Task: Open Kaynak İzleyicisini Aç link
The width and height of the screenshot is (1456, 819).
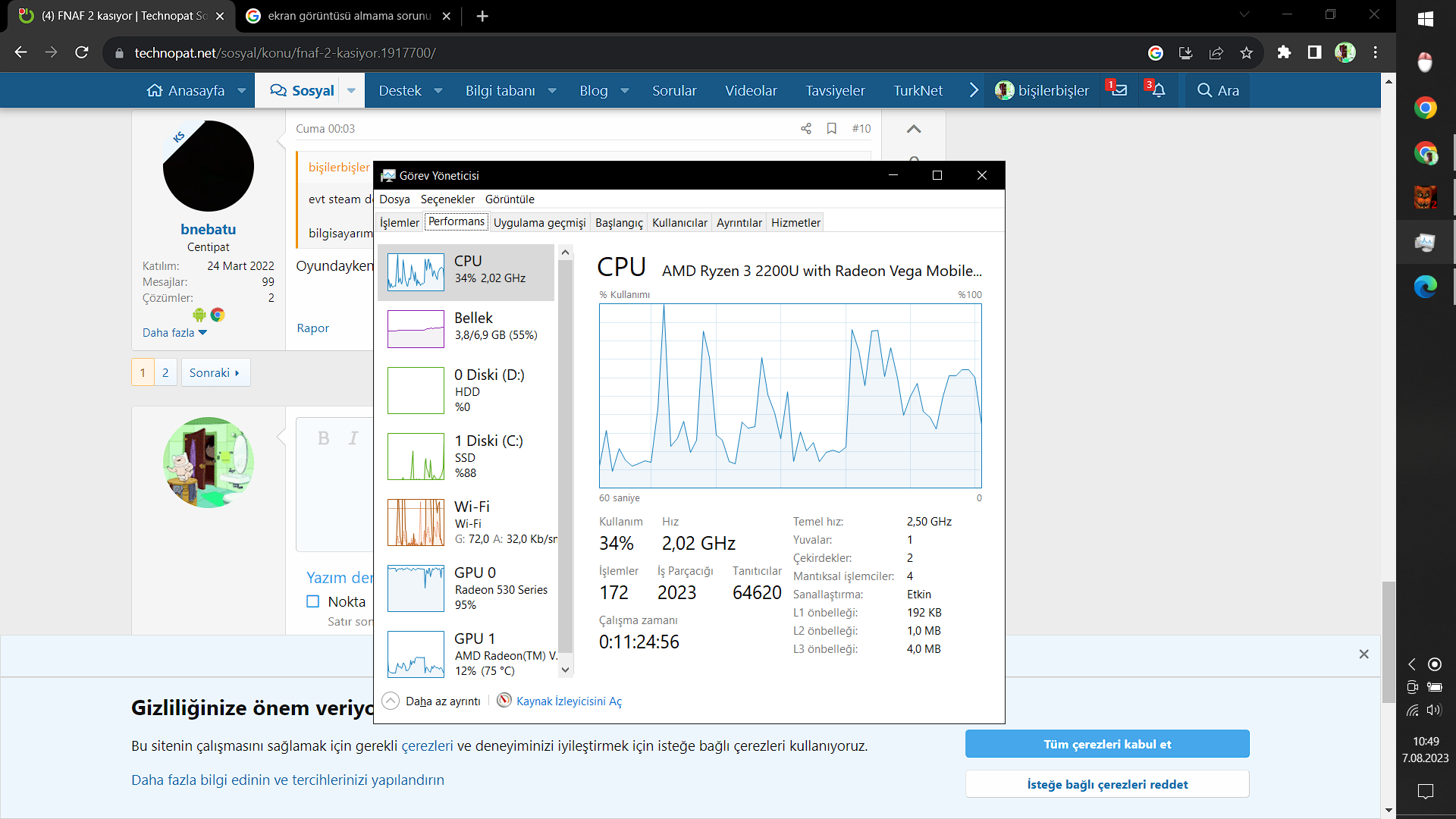Action: (568, 701)
